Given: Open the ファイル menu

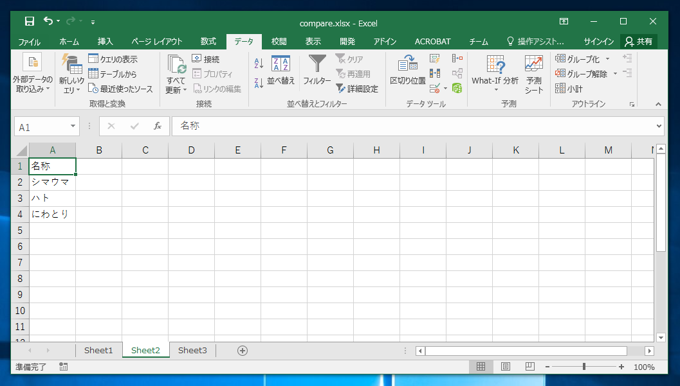Looking at the screenshot, I should click(x=29, y=42).
